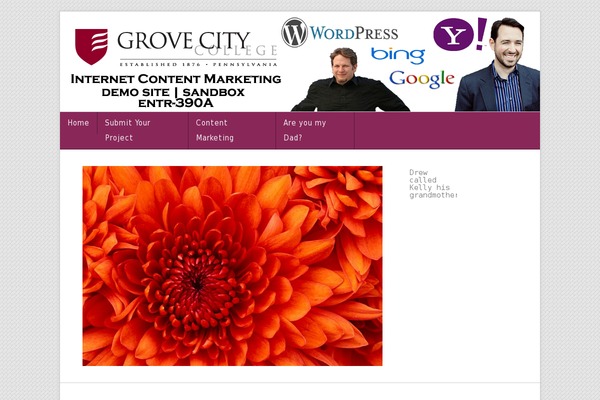Screen dimensions: 600x400
Task: Click the bing logo in header
Action: tap(398, 56)
